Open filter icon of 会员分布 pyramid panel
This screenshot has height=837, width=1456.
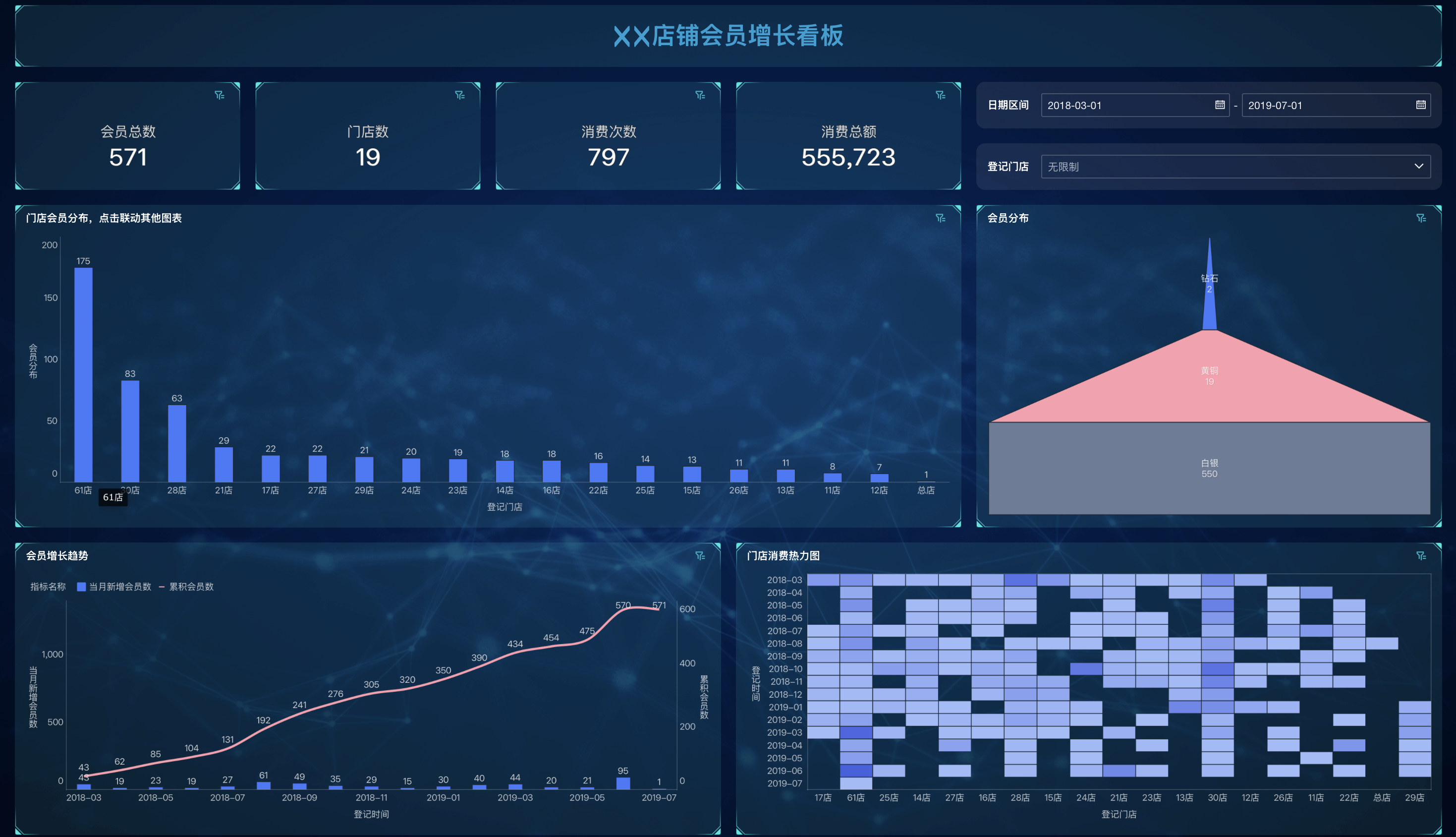(x=1421, y=219)
